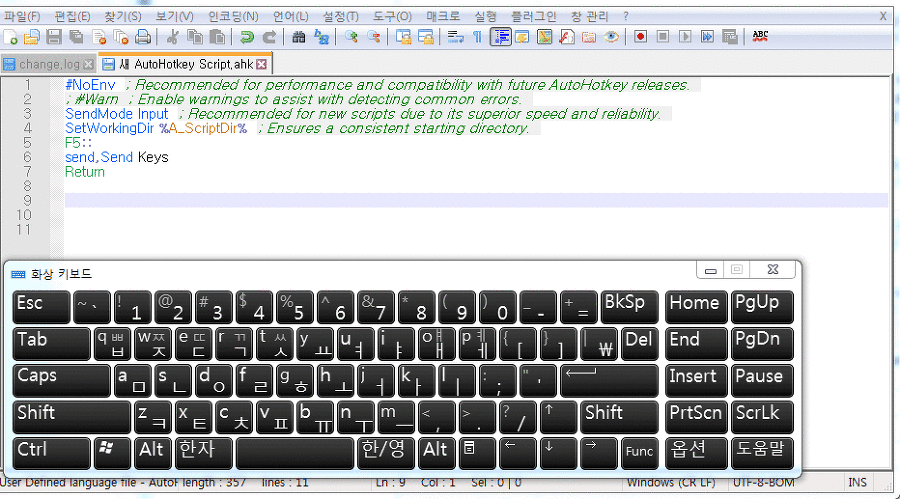
Task: Open the 매크로 menu
Action: [x=443, y=16]
